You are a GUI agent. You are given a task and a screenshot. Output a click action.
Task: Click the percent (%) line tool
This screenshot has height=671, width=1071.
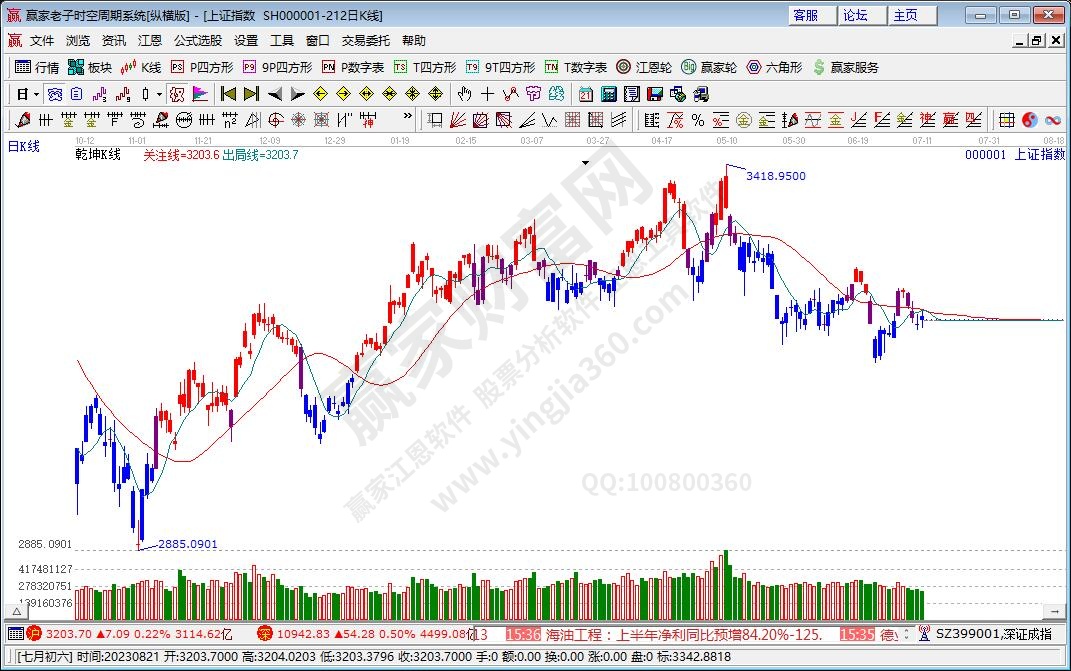(x=697, y=120)
